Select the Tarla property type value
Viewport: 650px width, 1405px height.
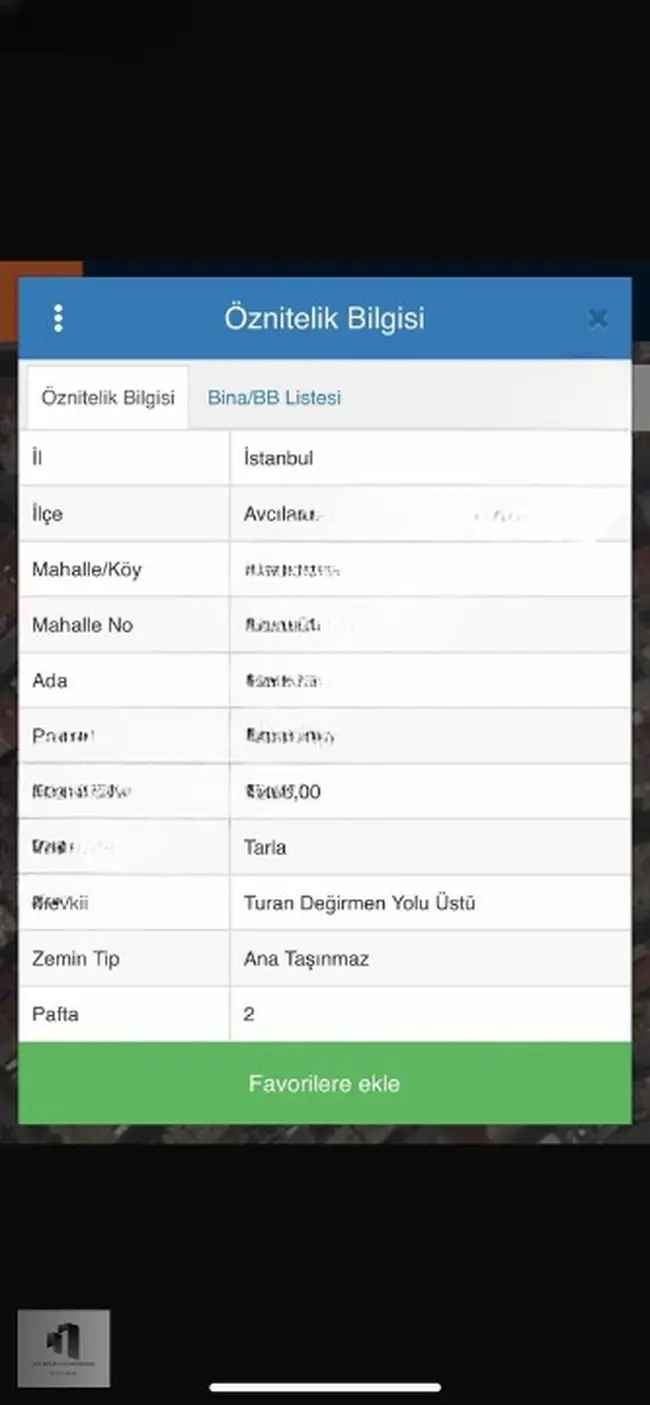pos(265,847)
